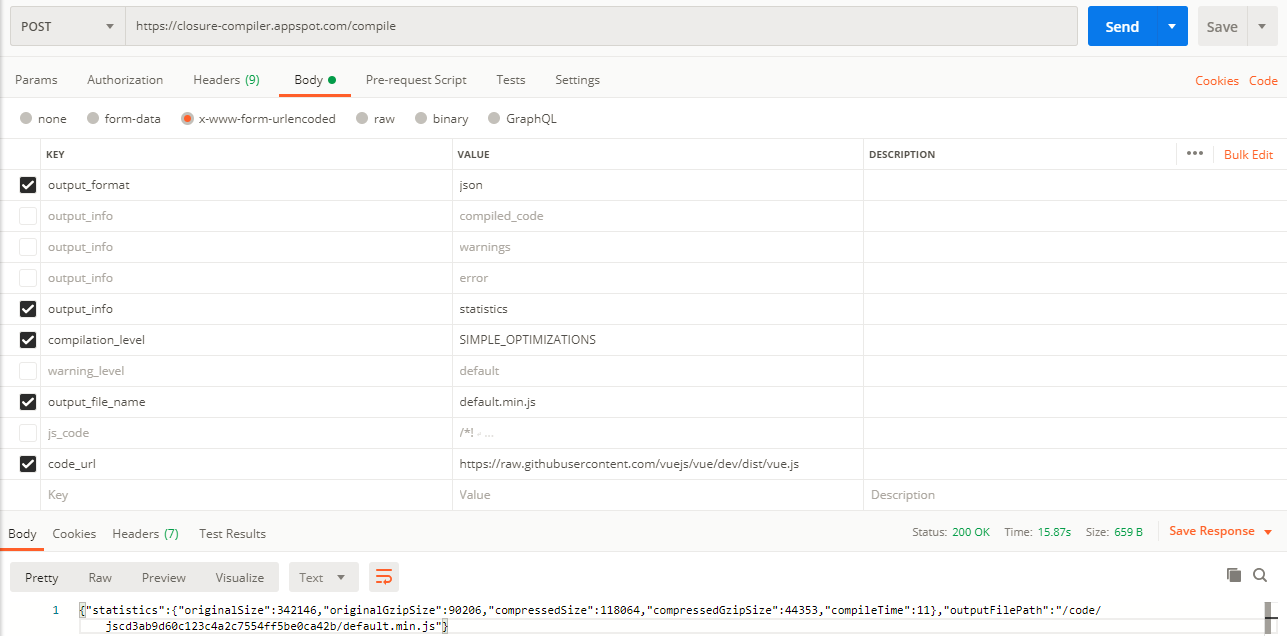Viewport: 1287px width, 636px height.
Task: Open the Cookies link at top right
Action: click(1217, 81)
